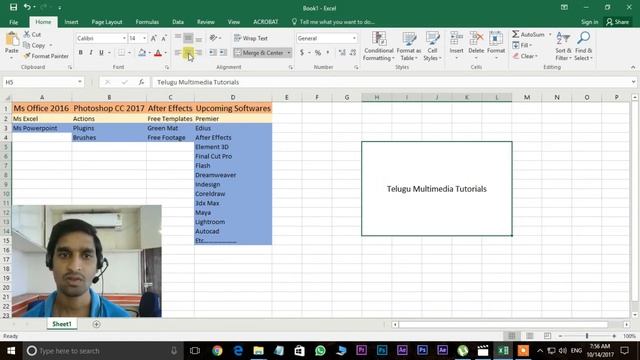This screenshot has height=360, width=640.
Task: Cut the selected cells
Action: pyautogui.click(x=32, y=34)
